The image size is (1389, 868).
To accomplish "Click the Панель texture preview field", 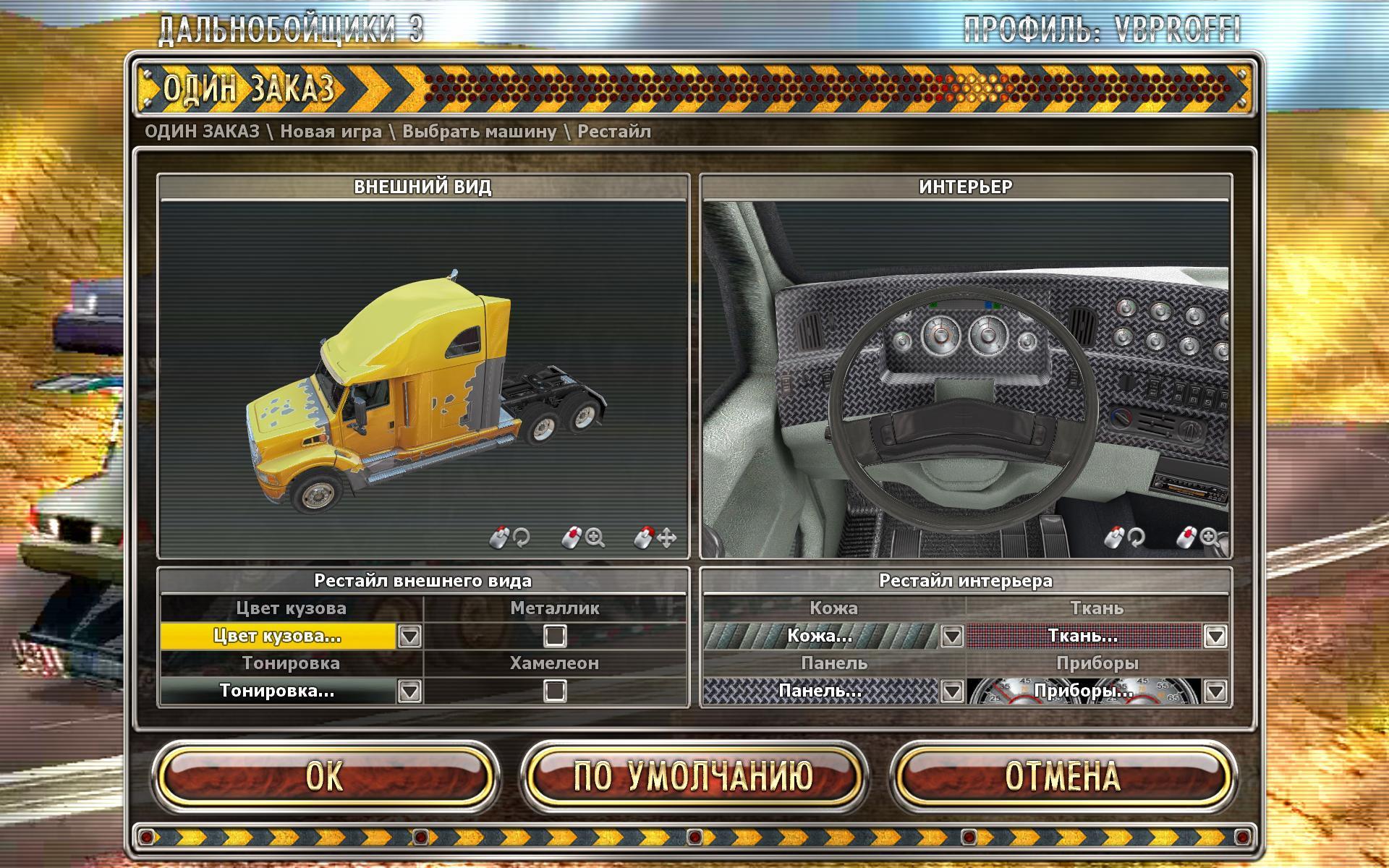I will (x=820, y=692).
